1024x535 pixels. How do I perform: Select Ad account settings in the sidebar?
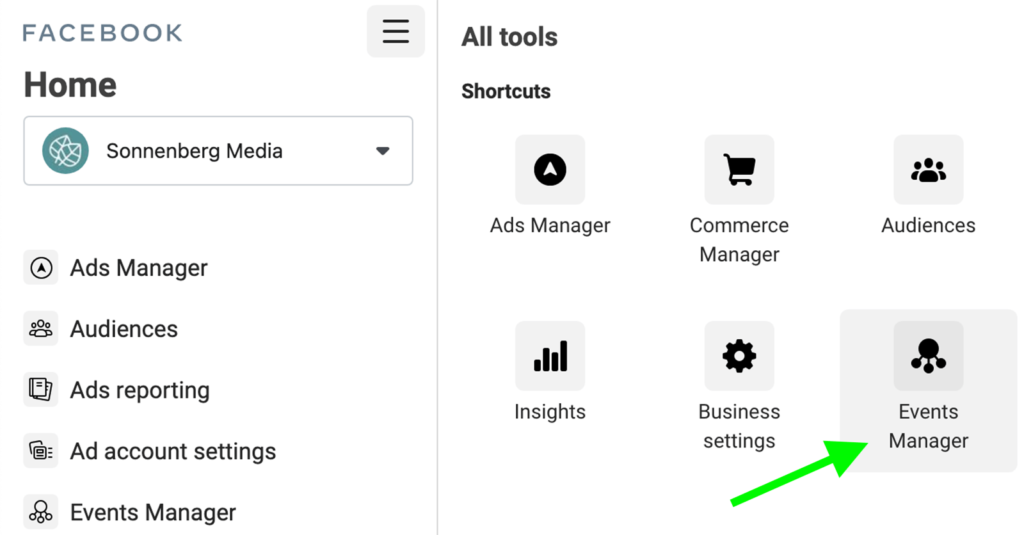point(173,451)
